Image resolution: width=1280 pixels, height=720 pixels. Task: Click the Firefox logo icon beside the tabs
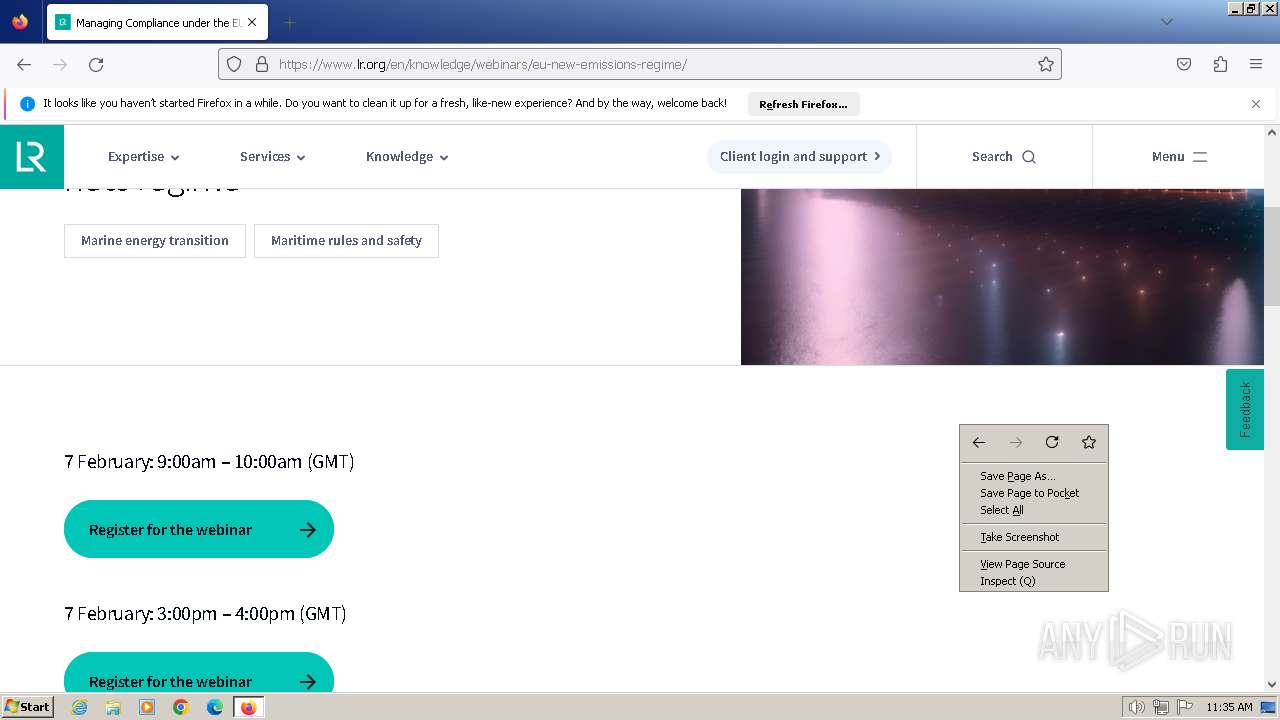20,22
